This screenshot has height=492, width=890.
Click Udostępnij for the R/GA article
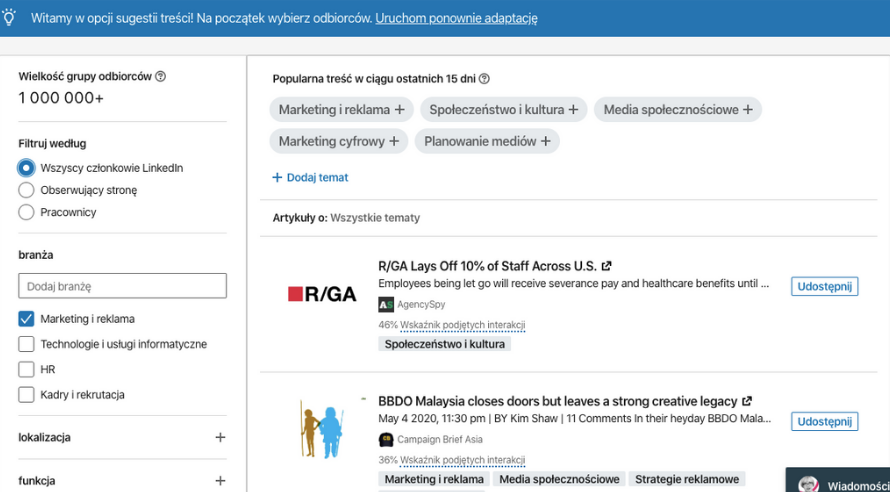point(825,287)
